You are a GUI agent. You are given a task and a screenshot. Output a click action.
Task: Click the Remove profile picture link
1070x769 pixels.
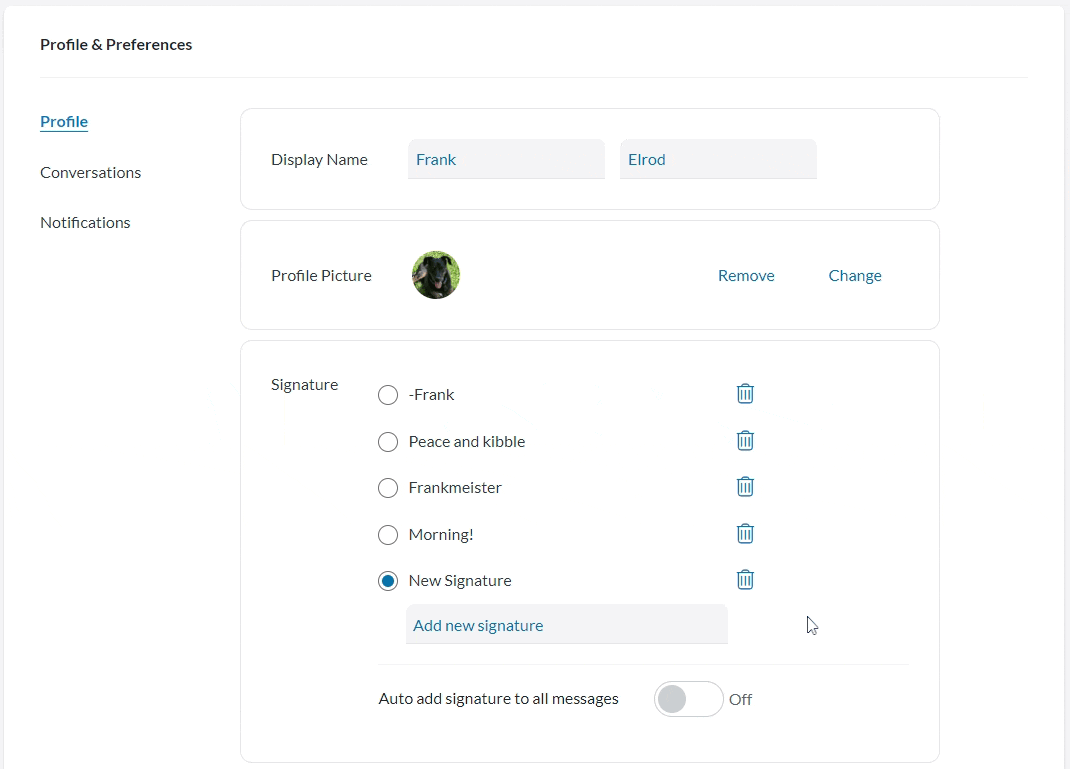pos(746,276)
